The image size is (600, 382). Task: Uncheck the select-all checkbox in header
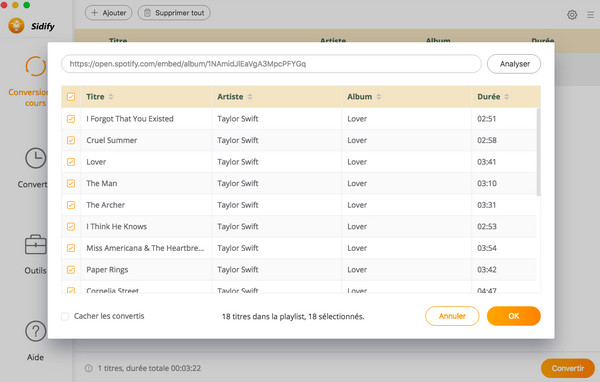(71, 96)
